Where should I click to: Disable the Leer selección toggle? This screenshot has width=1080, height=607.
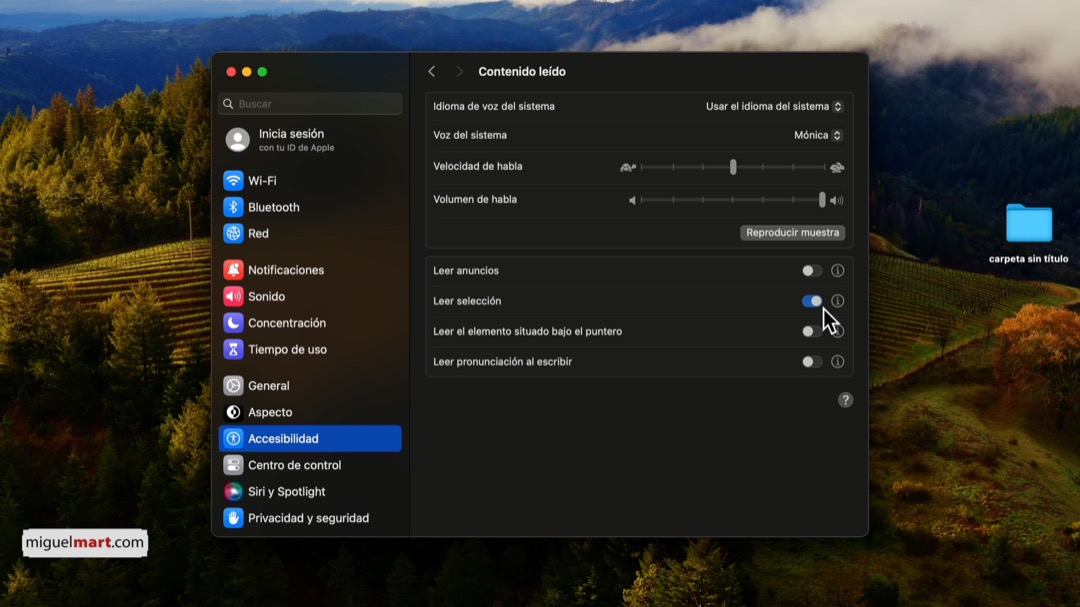(x=810, y=300)
